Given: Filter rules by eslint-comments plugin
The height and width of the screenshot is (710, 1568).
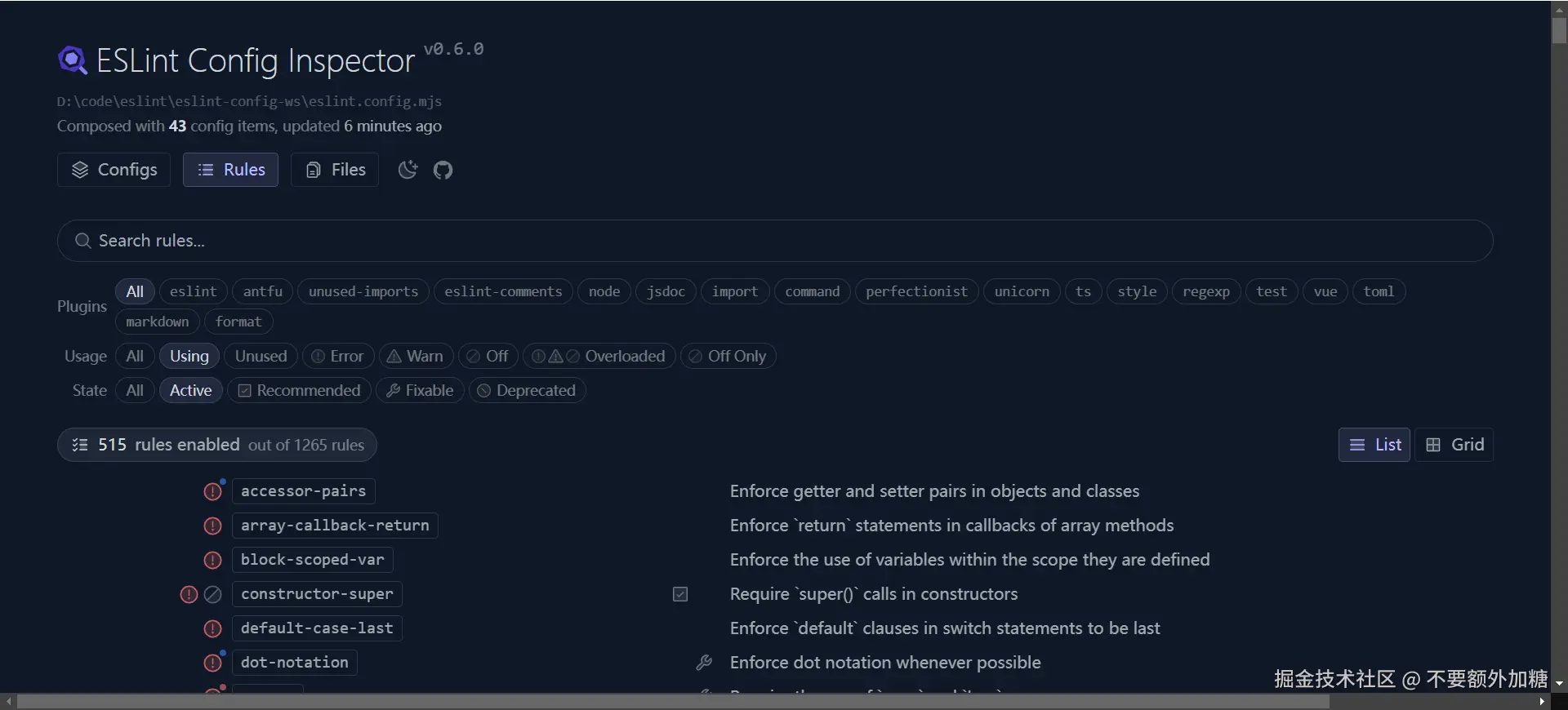Looking at the screenshot, I should coord(503,291).
